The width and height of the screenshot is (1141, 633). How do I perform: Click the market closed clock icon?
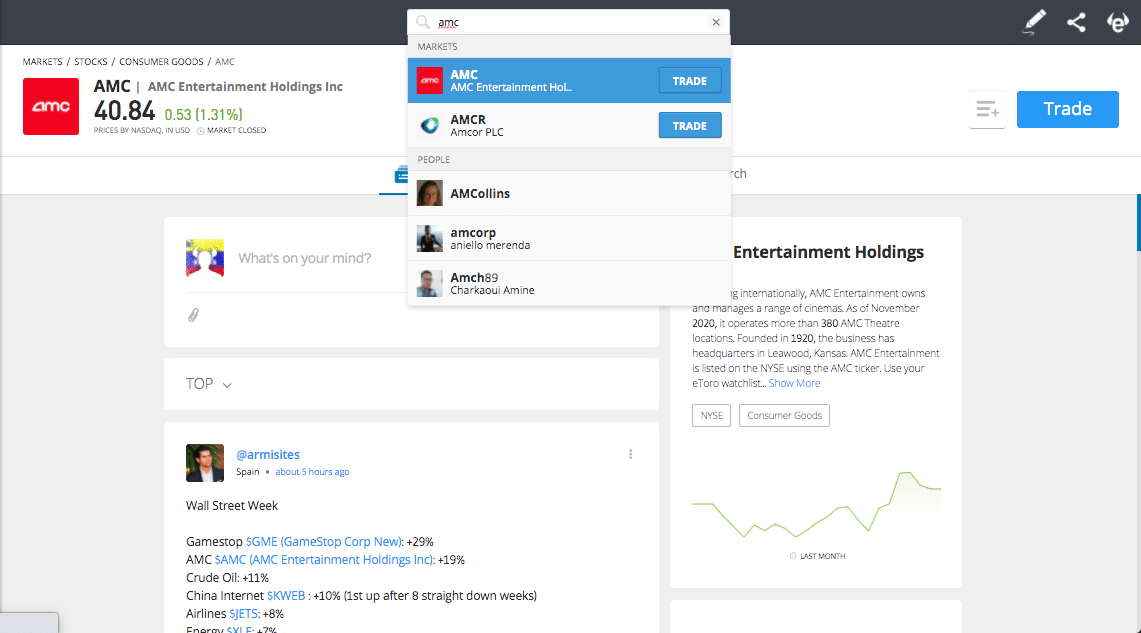201,131
